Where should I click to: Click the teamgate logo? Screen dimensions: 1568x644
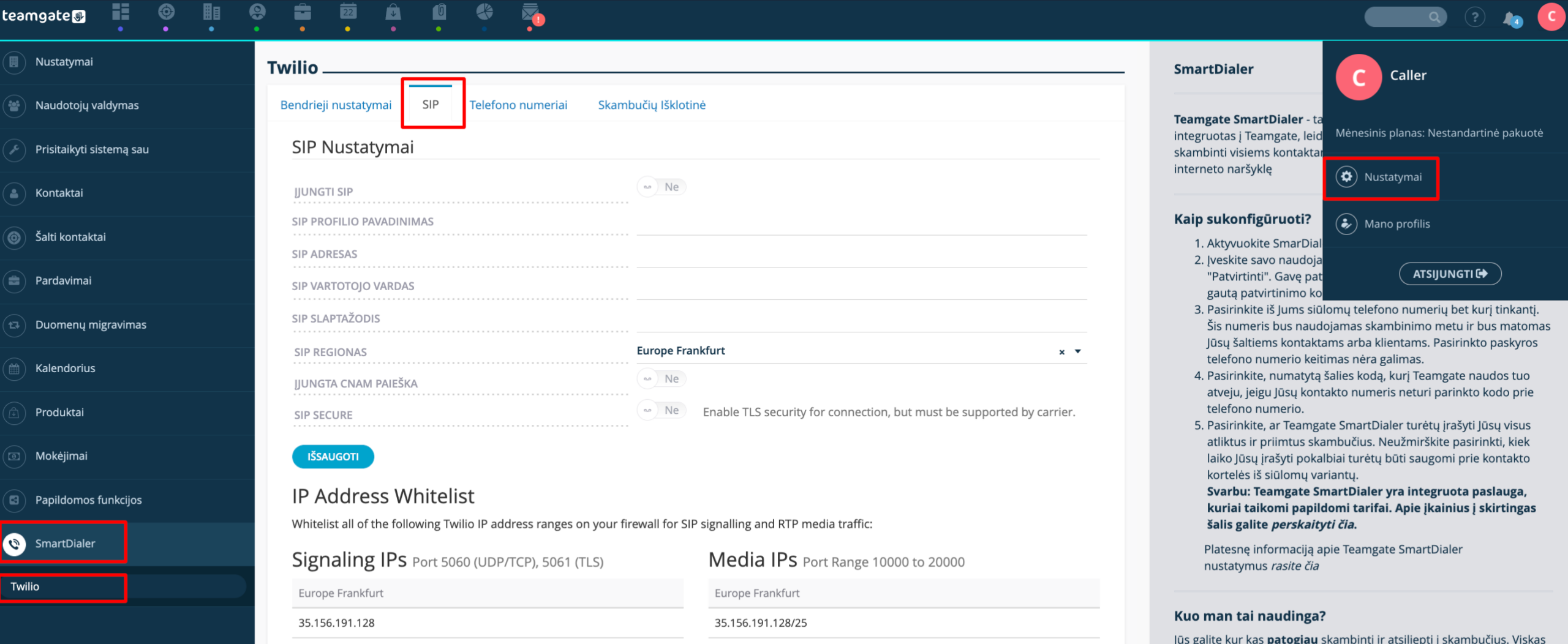coord(43,16)
